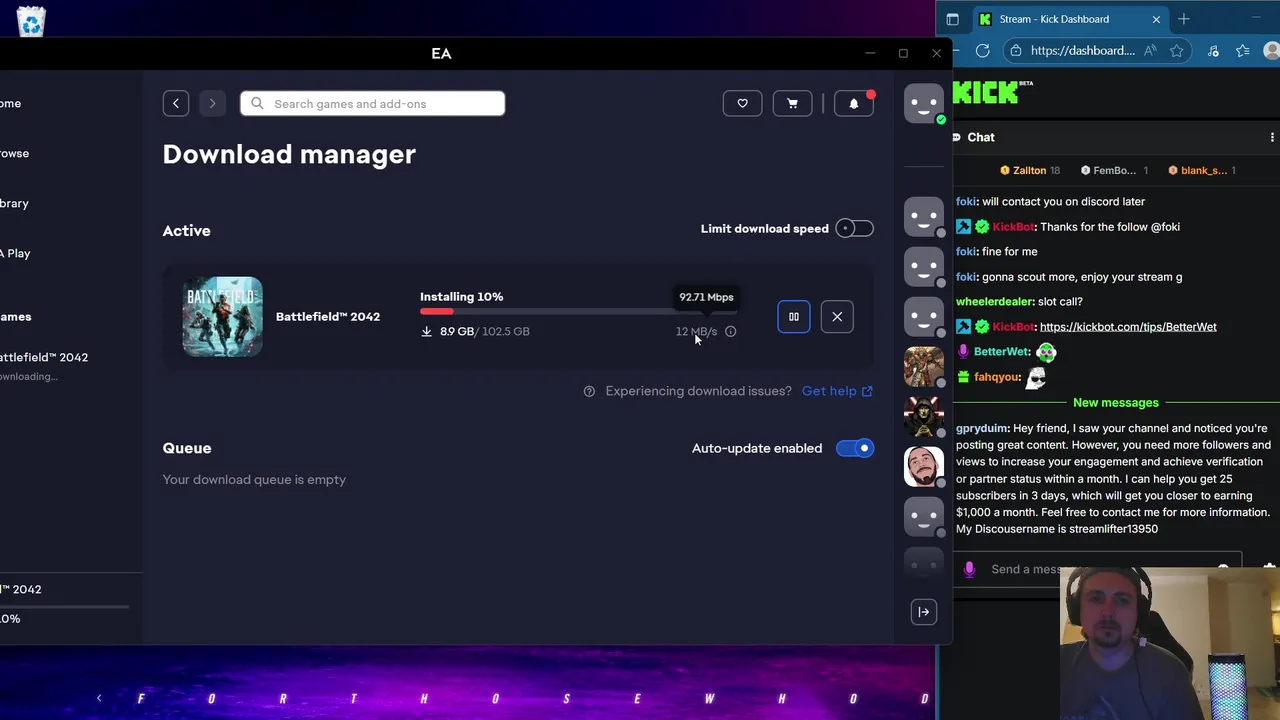Click the magnifier icon in the search box
The height and width of the screenshot is (720, 1280).
[x=257, y=103]
